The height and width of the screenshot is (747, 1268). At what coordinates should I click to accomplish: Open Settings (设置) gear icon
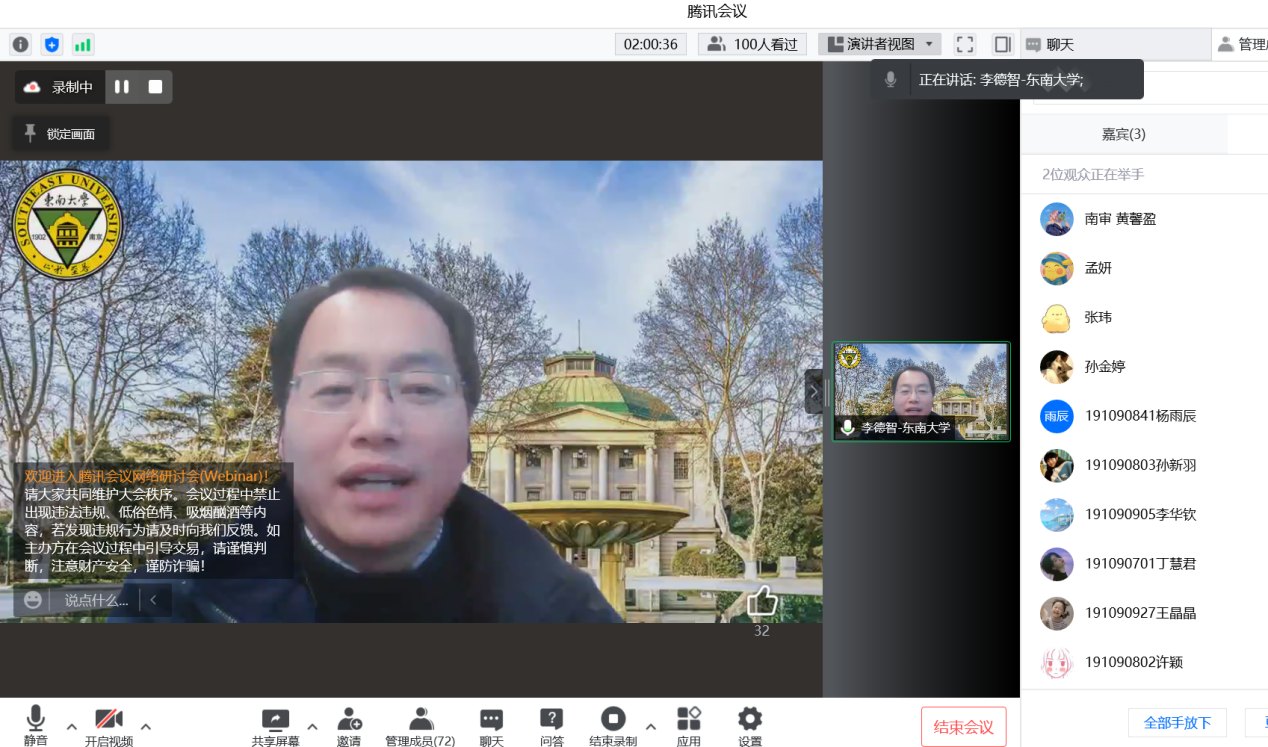tap(749, 726)
